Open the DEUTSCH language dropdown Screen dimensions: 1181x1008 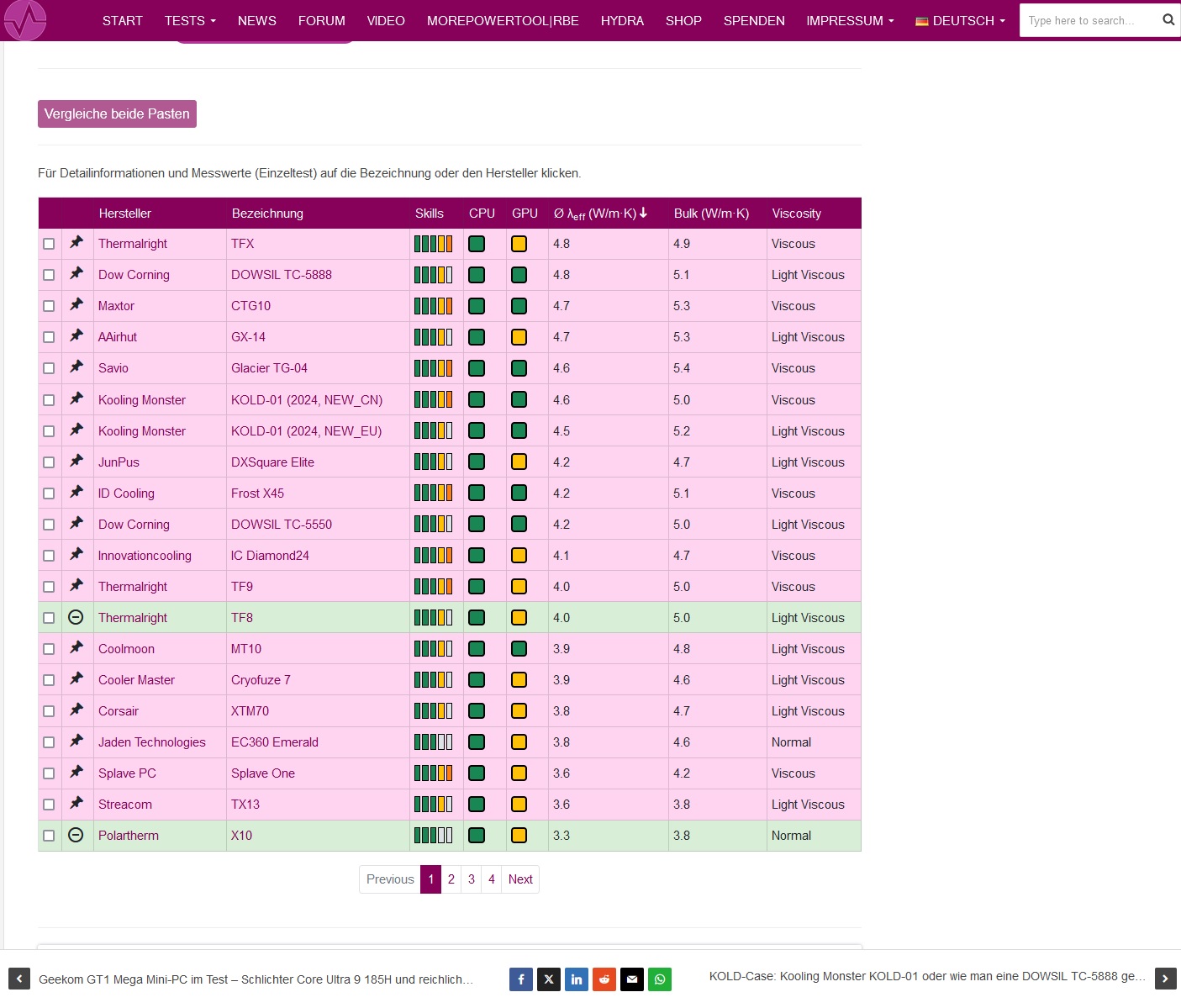coord(960,20)
